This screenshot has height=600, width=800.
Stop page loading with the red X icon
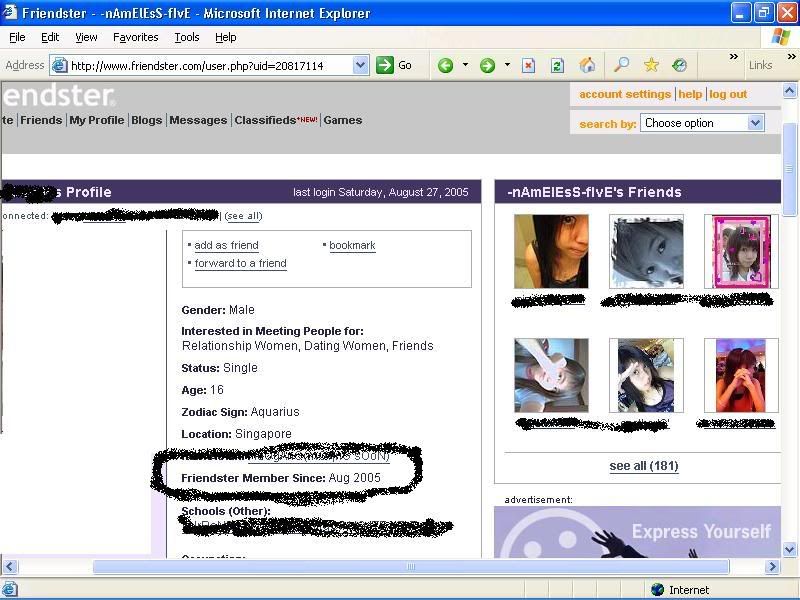[x=529, y=65]
